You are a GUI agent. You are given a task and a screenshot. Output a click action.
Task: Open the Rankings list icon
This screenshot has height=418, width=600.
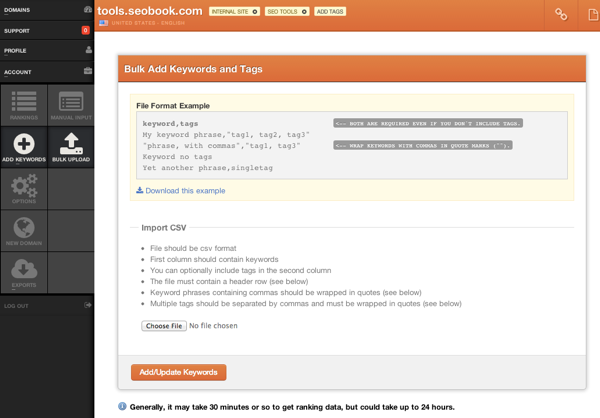24,104
